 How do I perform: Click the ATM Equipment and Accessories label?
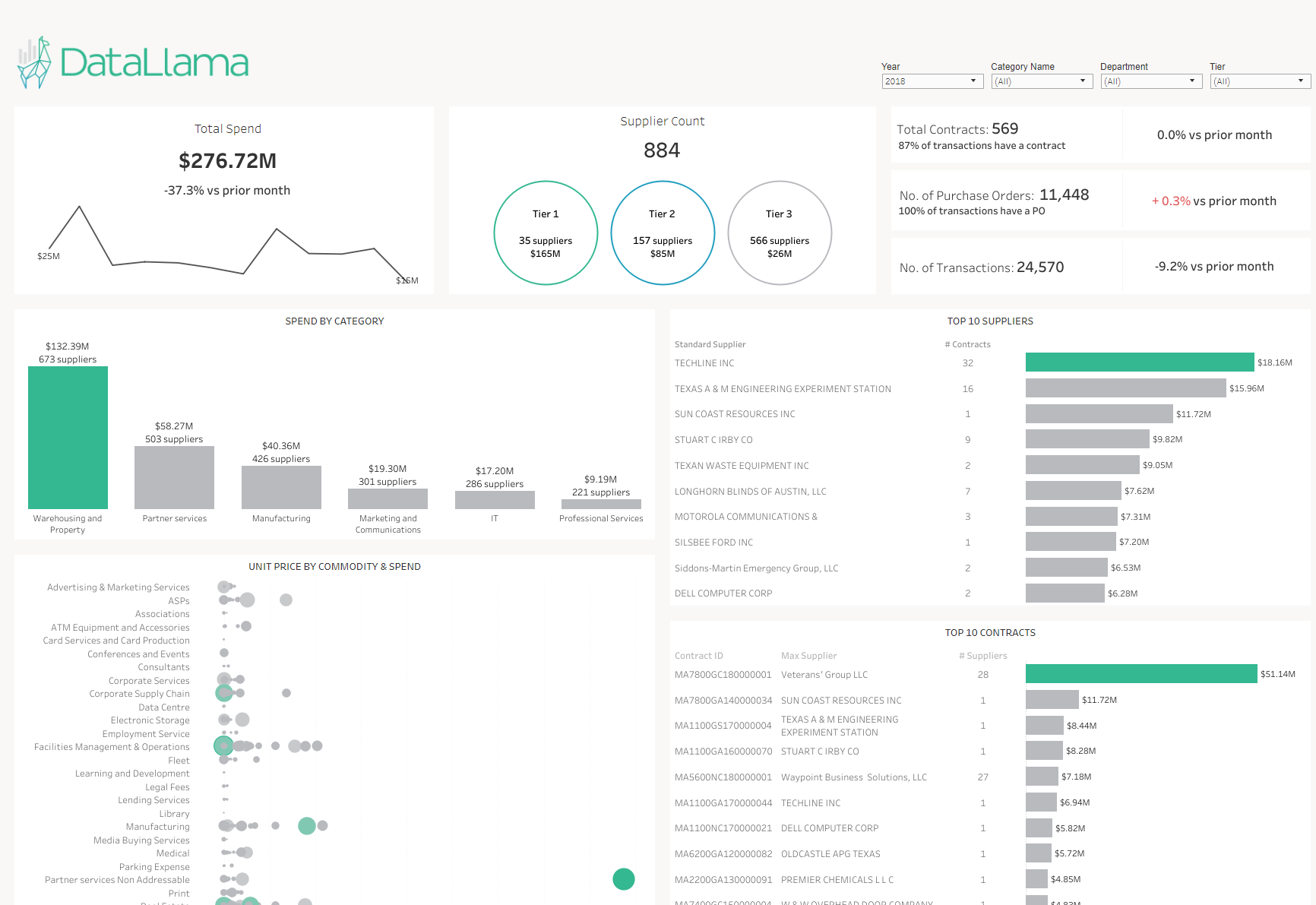pyautogui.click(x=120, y=628)
